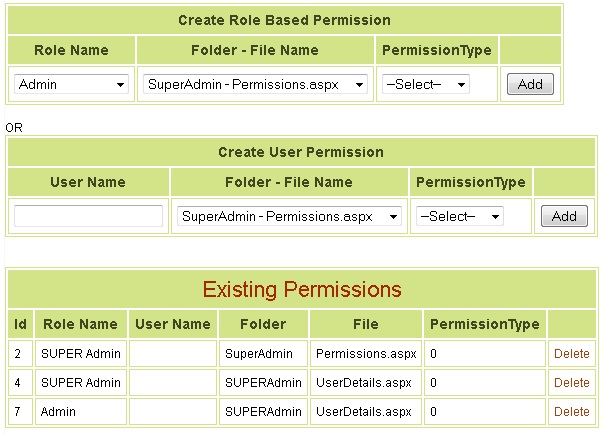Click Role Name header in Existing Permissions

point(81,324)
